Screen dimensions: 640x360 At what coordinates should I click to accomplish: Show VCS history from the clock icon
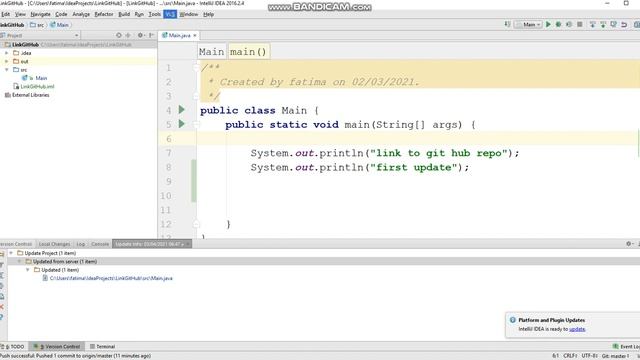coord(613,24)
